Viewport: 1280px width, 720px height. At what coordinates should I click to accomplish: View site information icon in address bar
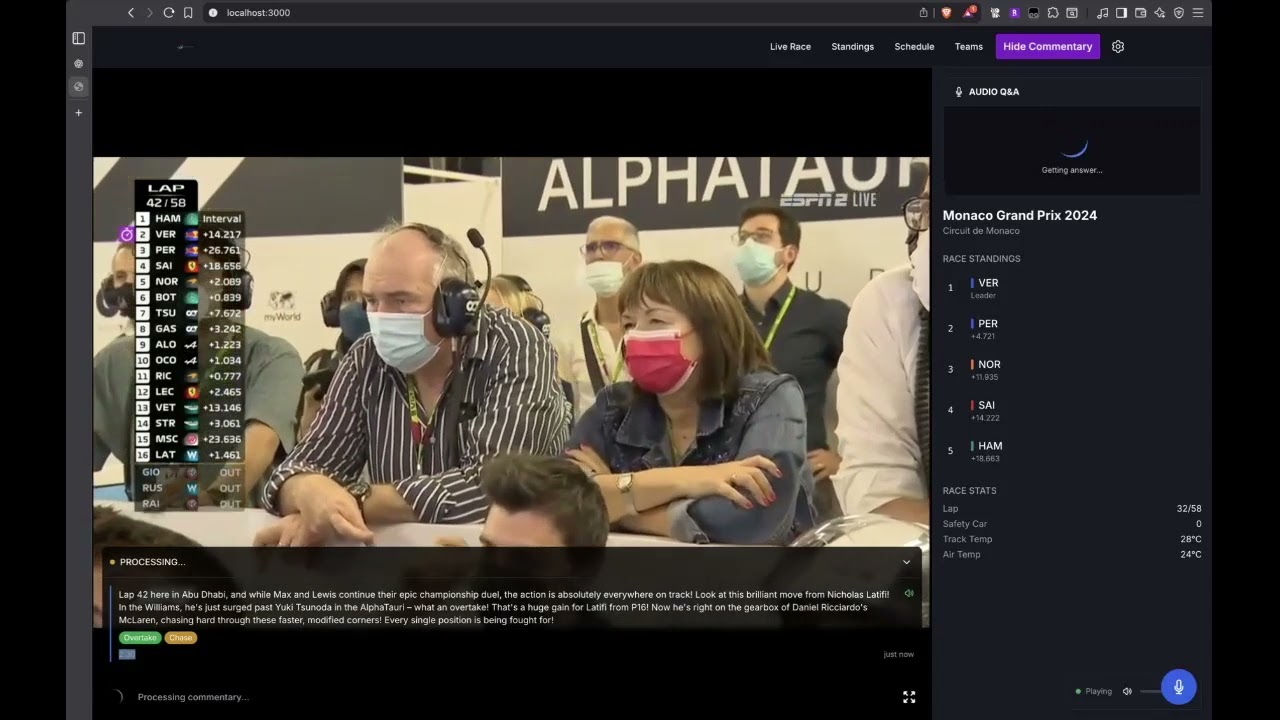212,13
